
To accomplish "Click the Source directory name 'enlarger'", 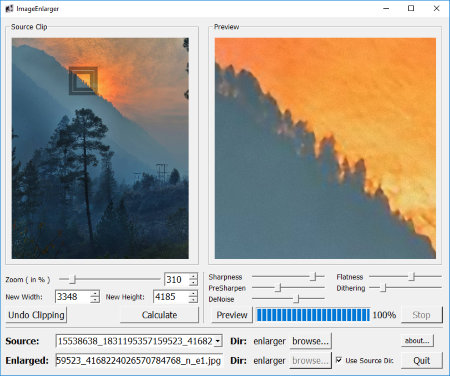I will tap(269, 341).
